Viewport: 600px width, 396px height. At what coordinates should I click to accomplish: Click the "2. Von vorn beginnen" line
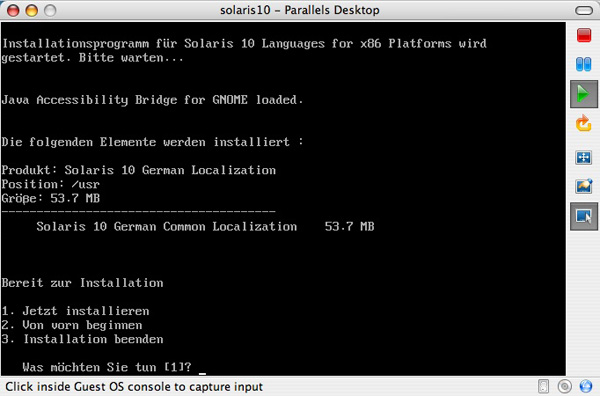pyautogui.click(x=72, y=325)
